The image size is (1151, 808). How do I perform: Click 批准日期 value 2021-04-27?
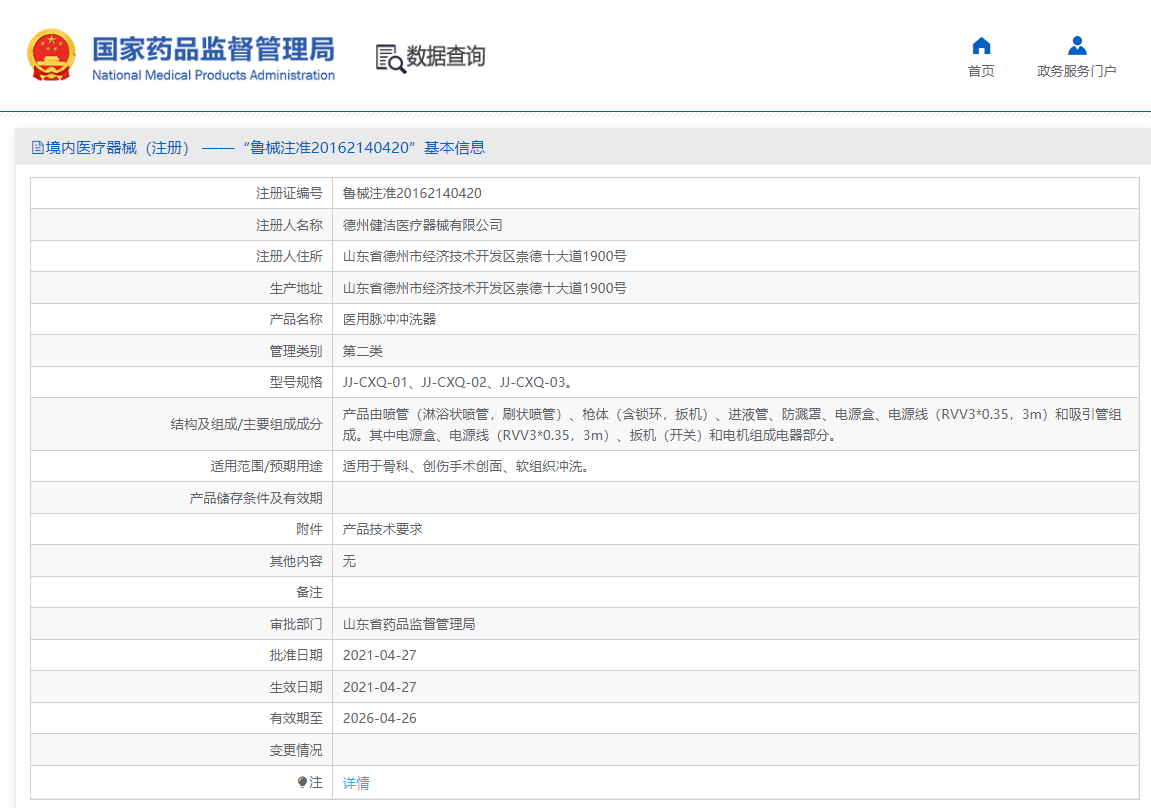click(x=380, y=655)
